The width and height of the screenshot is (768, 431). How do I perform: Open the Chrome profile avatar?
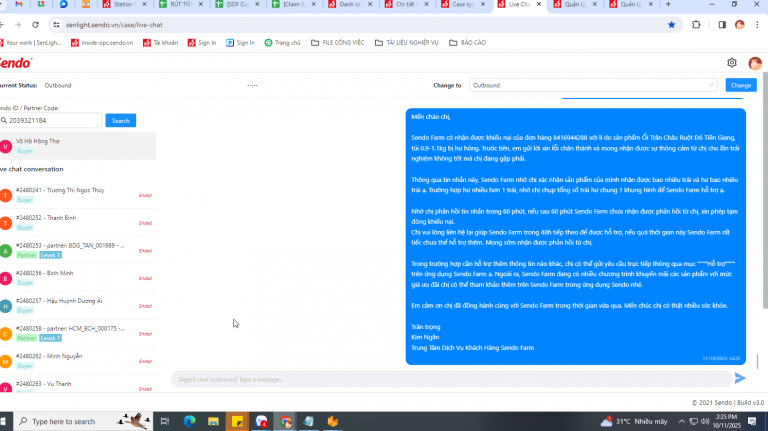coord(740,24)
